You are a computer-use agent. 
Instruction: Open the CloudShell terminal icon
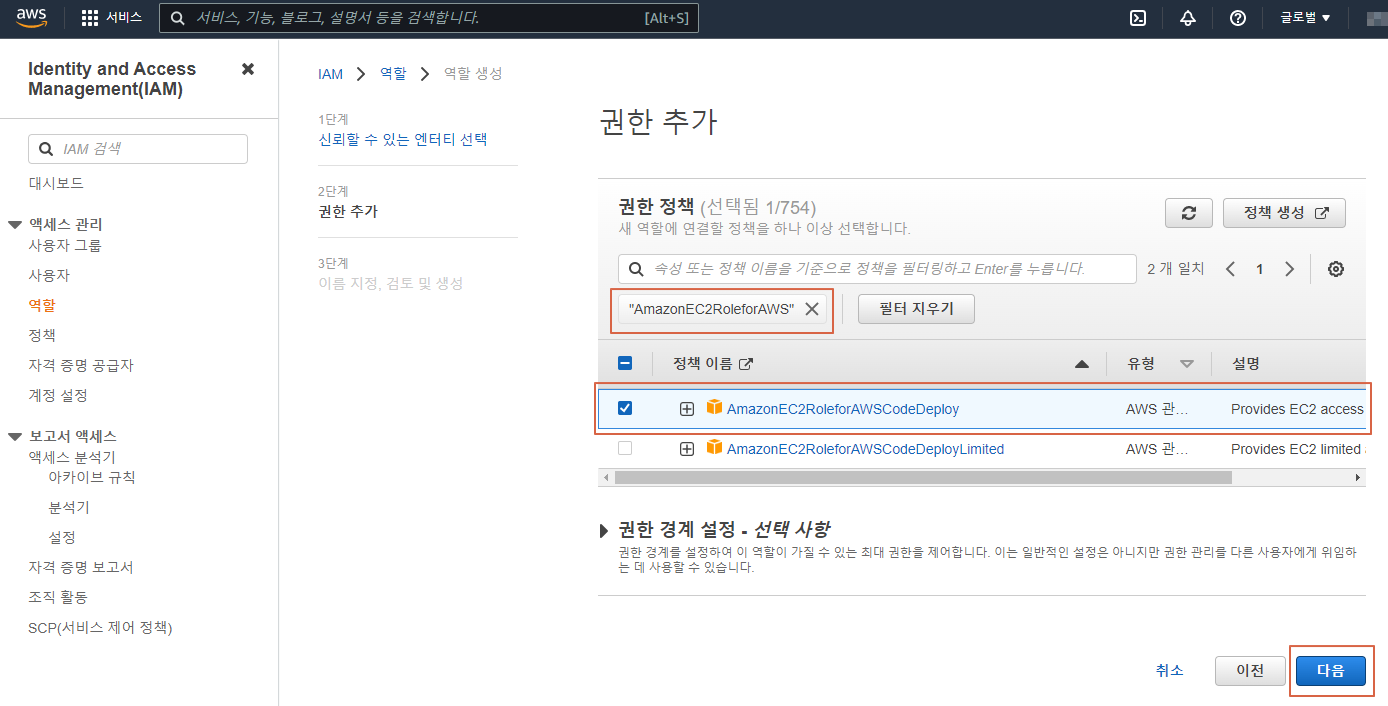[1137, 18]
